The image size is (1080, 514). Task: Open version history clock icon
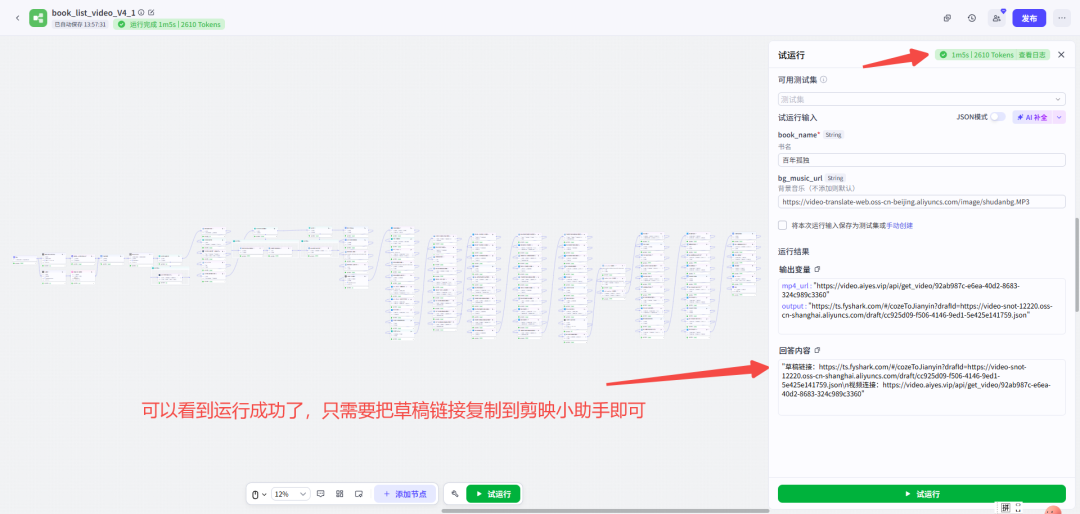coord(971,18)
